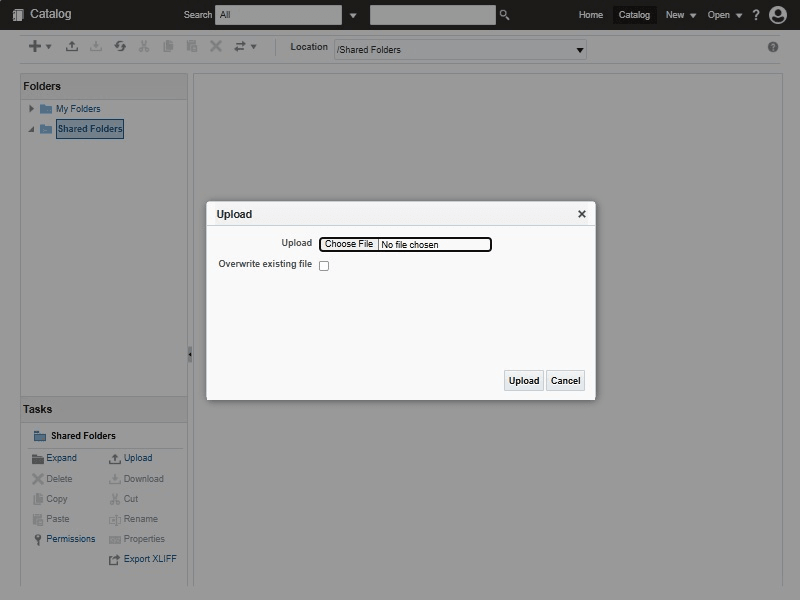800x600 pixels.
Task: Collapse the Shared Folders tree node
Action: point(31,129)
